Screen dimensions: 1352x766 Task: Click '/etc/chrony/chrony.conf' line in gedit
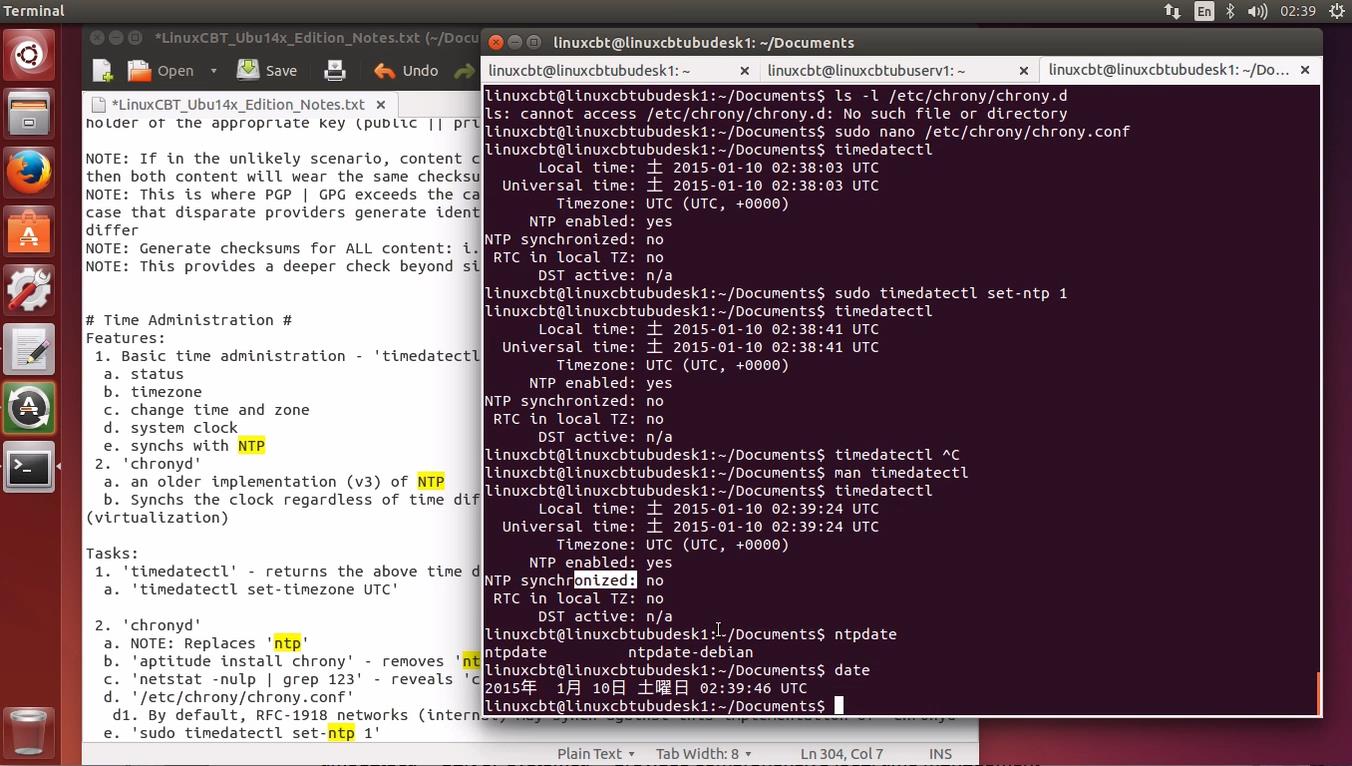point(228,697)
